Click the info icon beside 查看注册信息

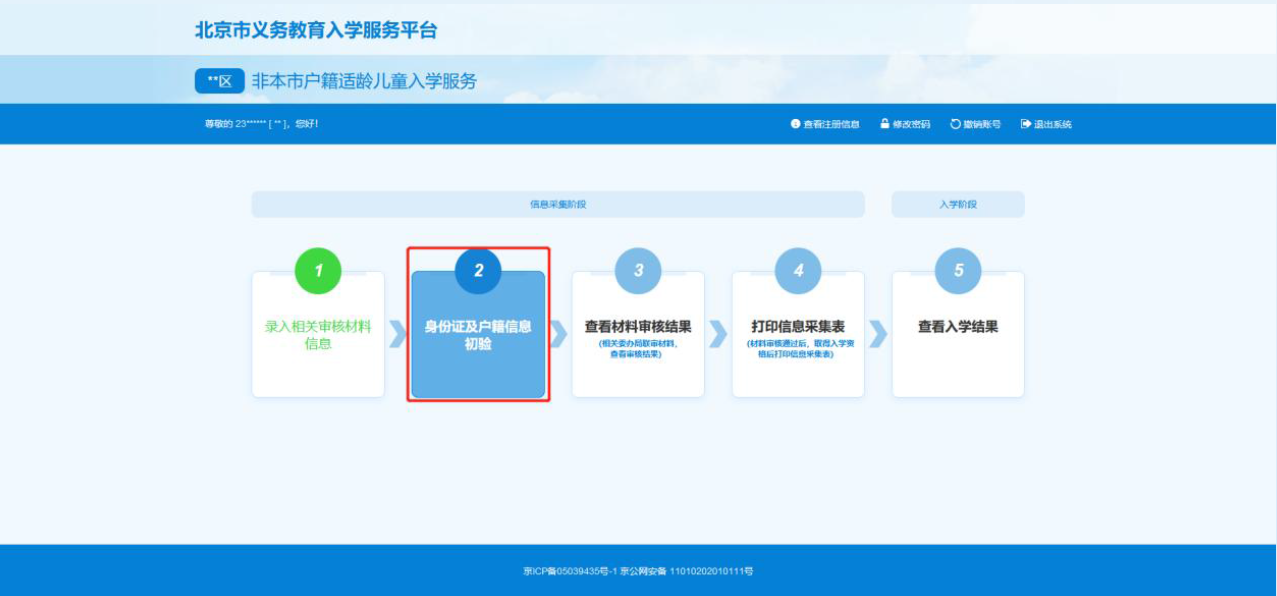795,124
